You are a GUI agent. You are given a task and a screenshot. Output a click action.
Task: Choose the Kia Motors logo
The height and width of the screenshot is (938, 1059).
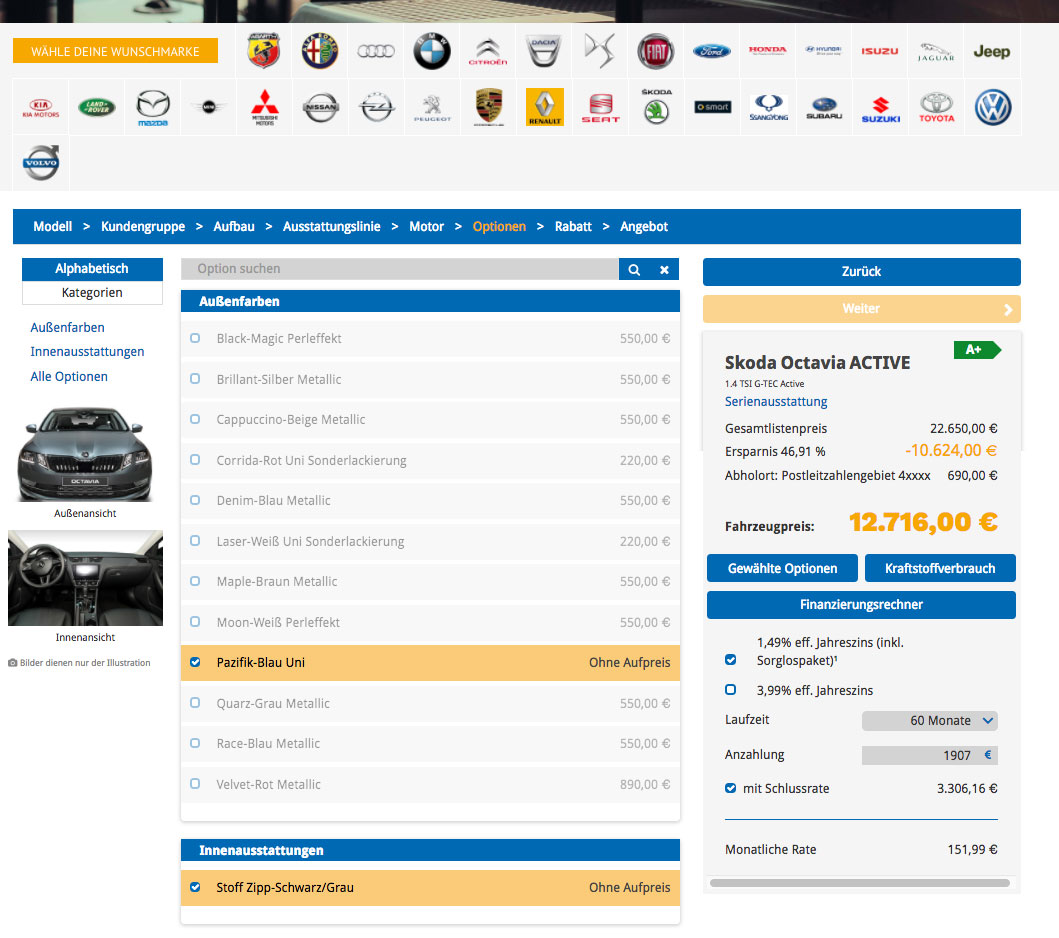coord(41,107)
